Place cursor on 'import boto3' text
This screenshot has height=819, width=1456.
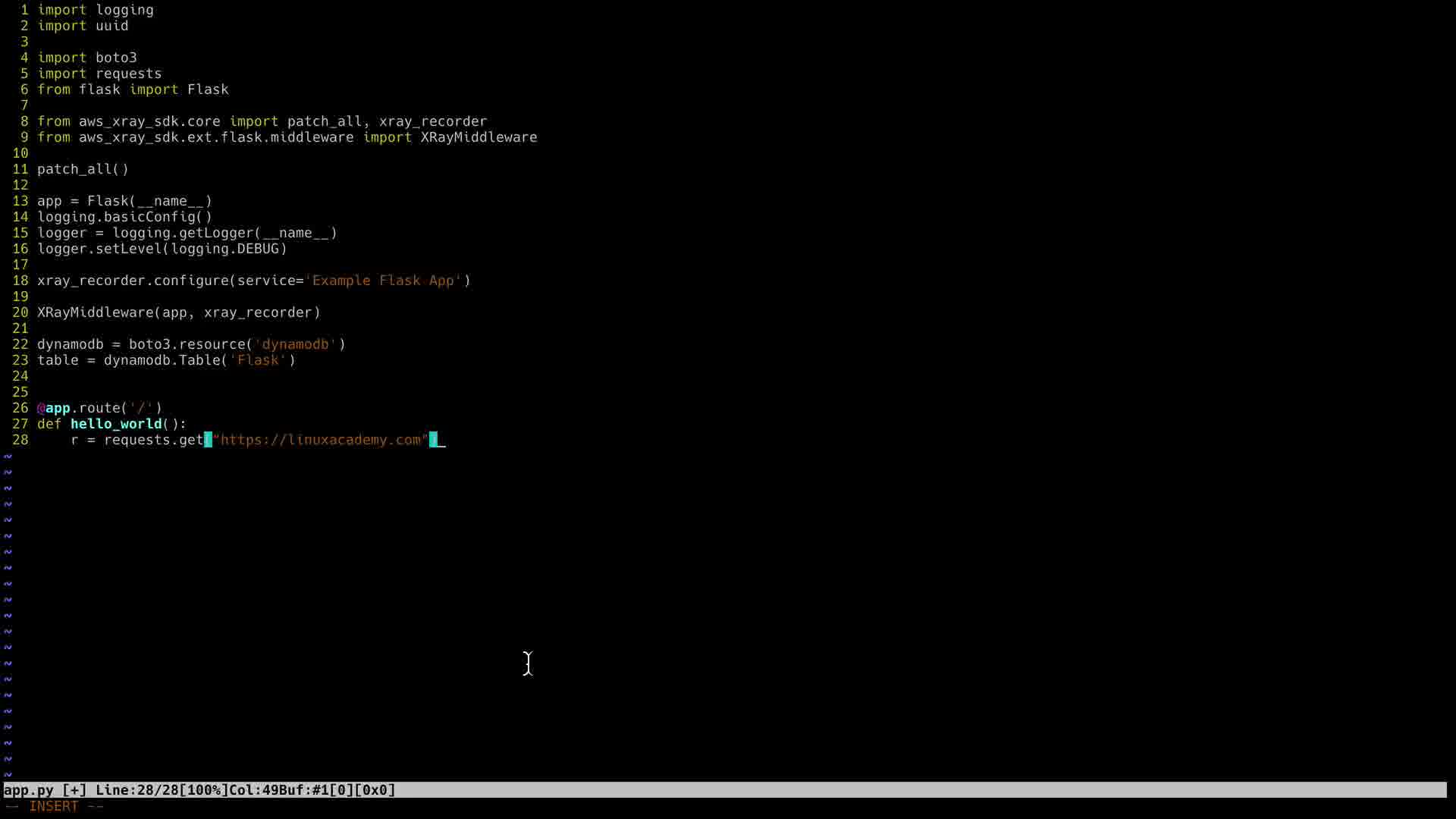[87, 58]
